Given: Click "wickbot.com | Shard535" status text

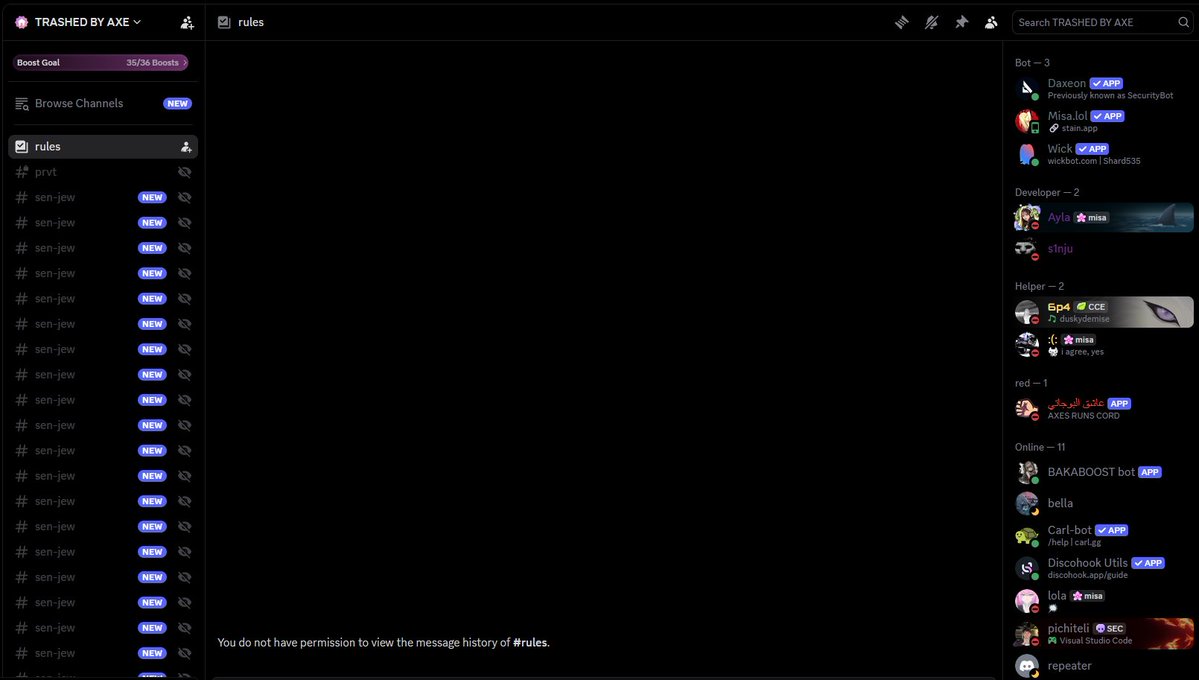Looking at the screenshot, I should point(1093,161).
